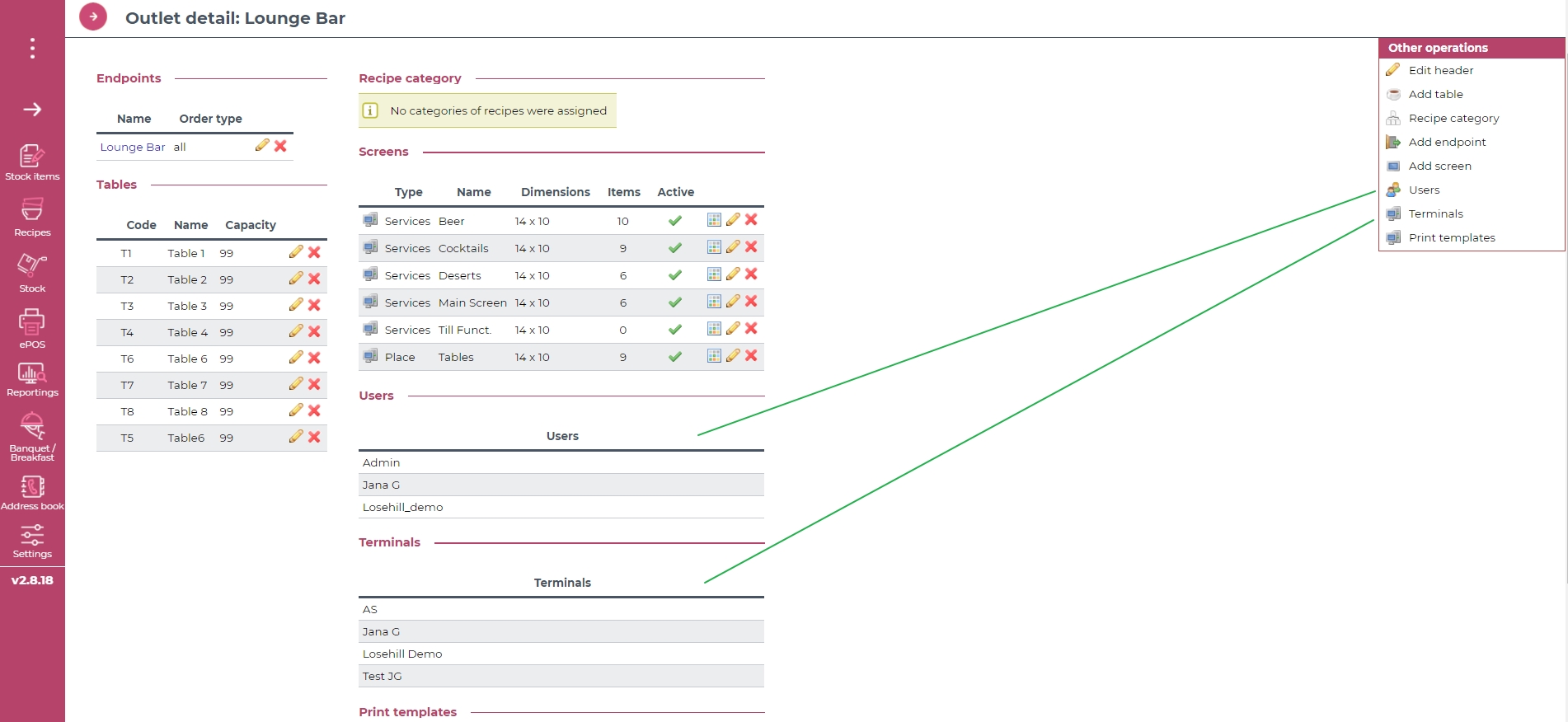Screen dimensions: 1568x722
Task: Click the Capacity column header
Action: (251, 225)
